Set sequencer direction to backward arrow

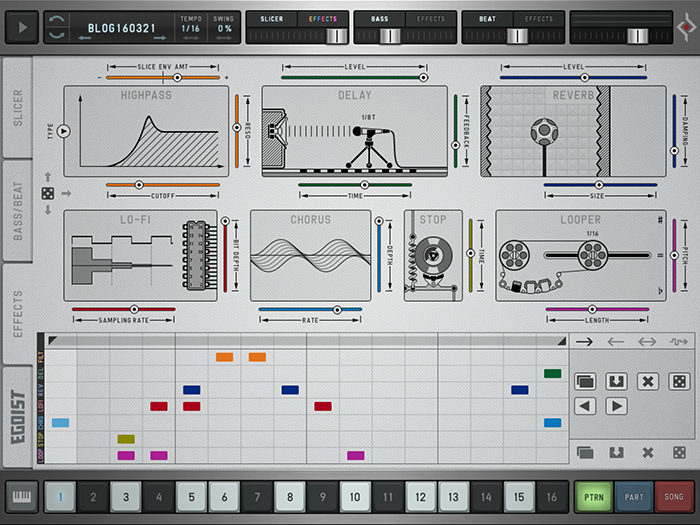[616, 342]
